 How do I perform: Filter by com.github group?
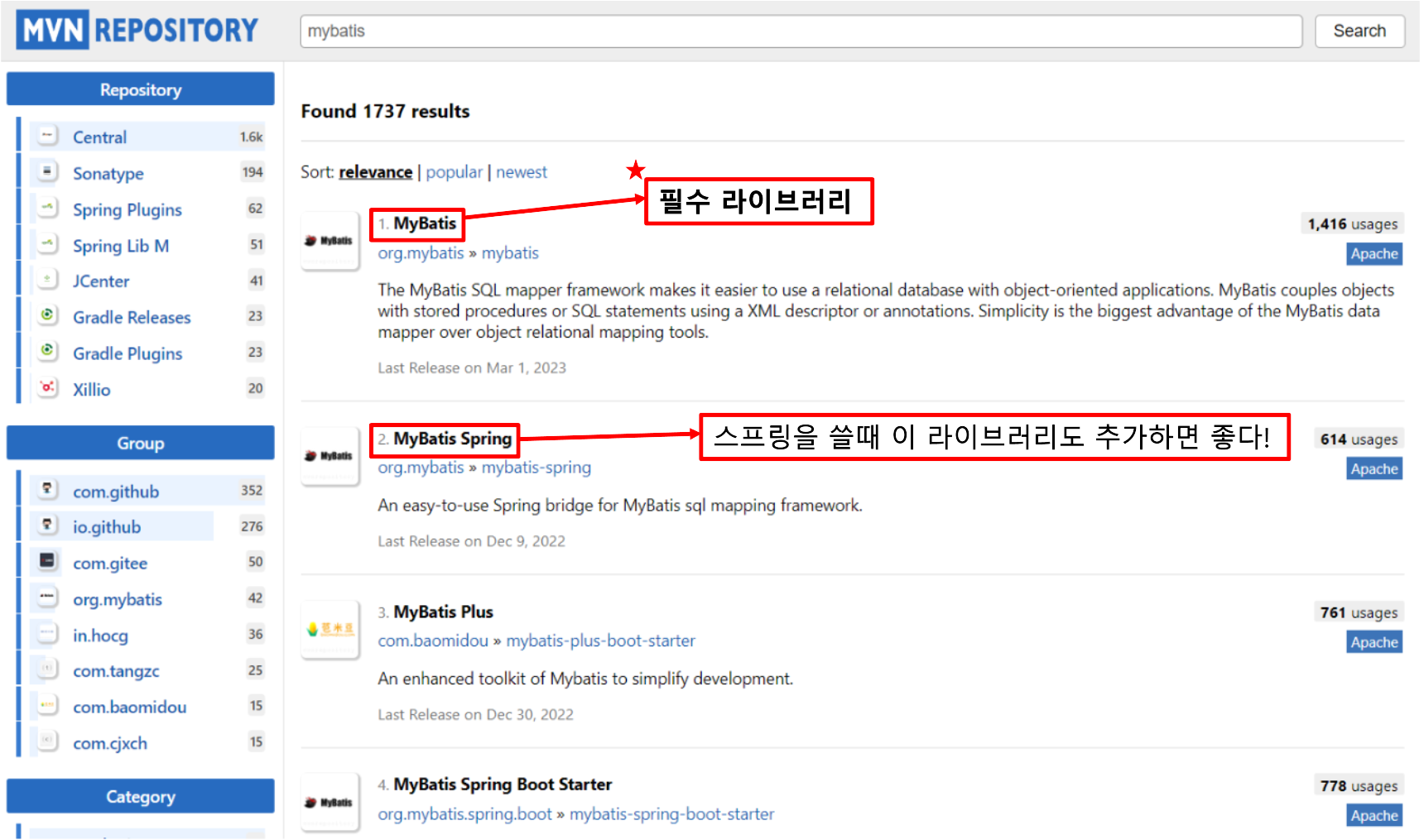coord(116,492)
